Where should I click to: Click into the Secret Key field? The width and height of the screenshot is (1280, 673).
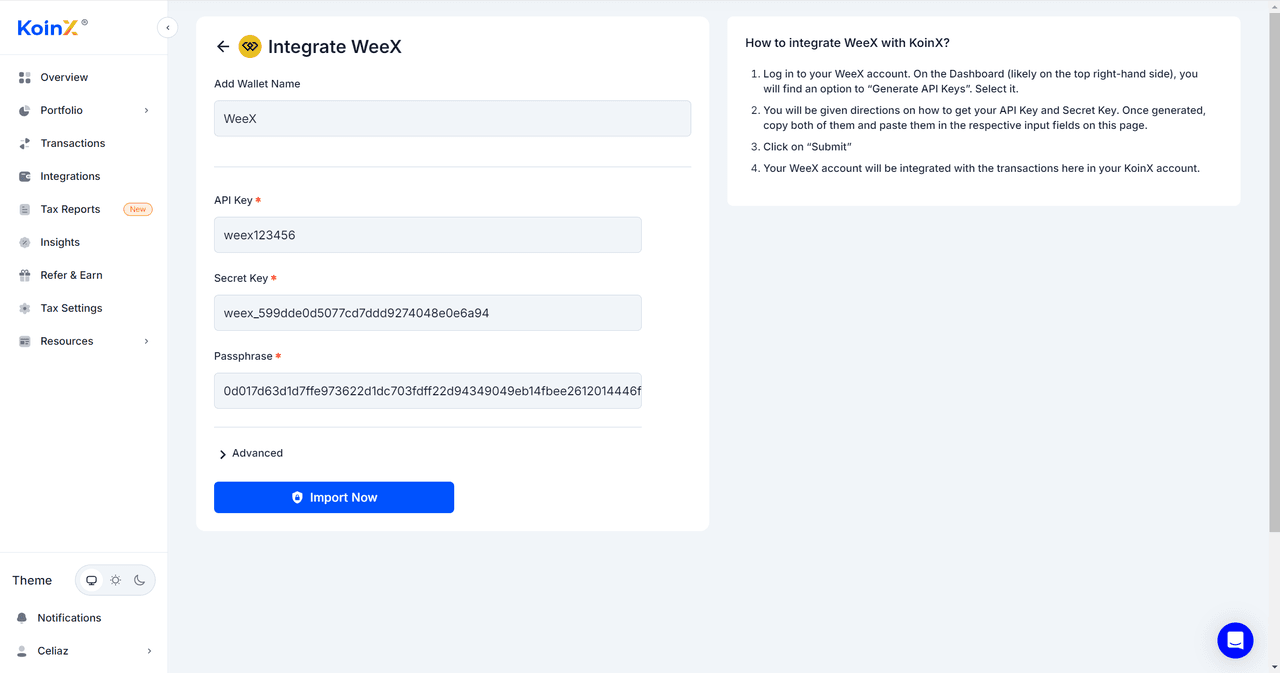[x=427, y=313]
